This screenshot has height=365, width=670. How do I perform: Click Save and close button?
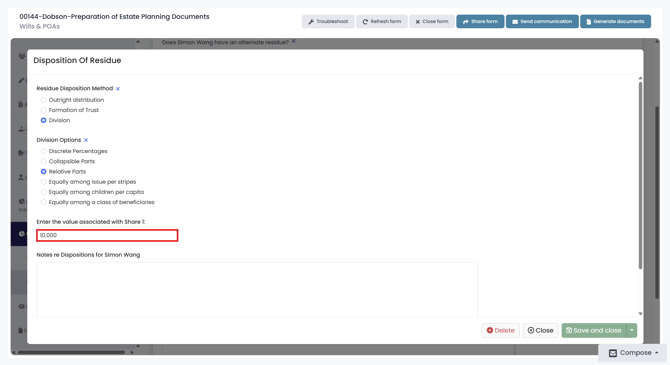pos(594,330)
